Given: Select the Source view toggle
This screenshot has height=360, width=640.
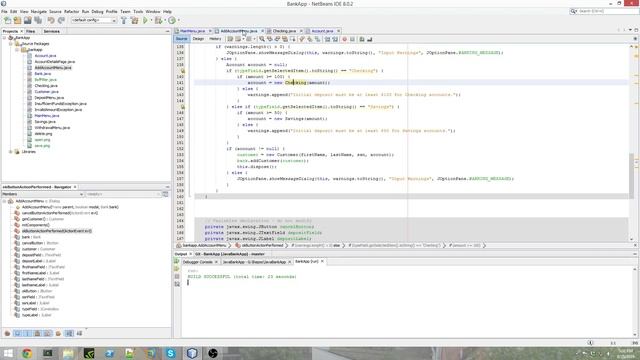Looking at the screenshot, I should [182, 39].
